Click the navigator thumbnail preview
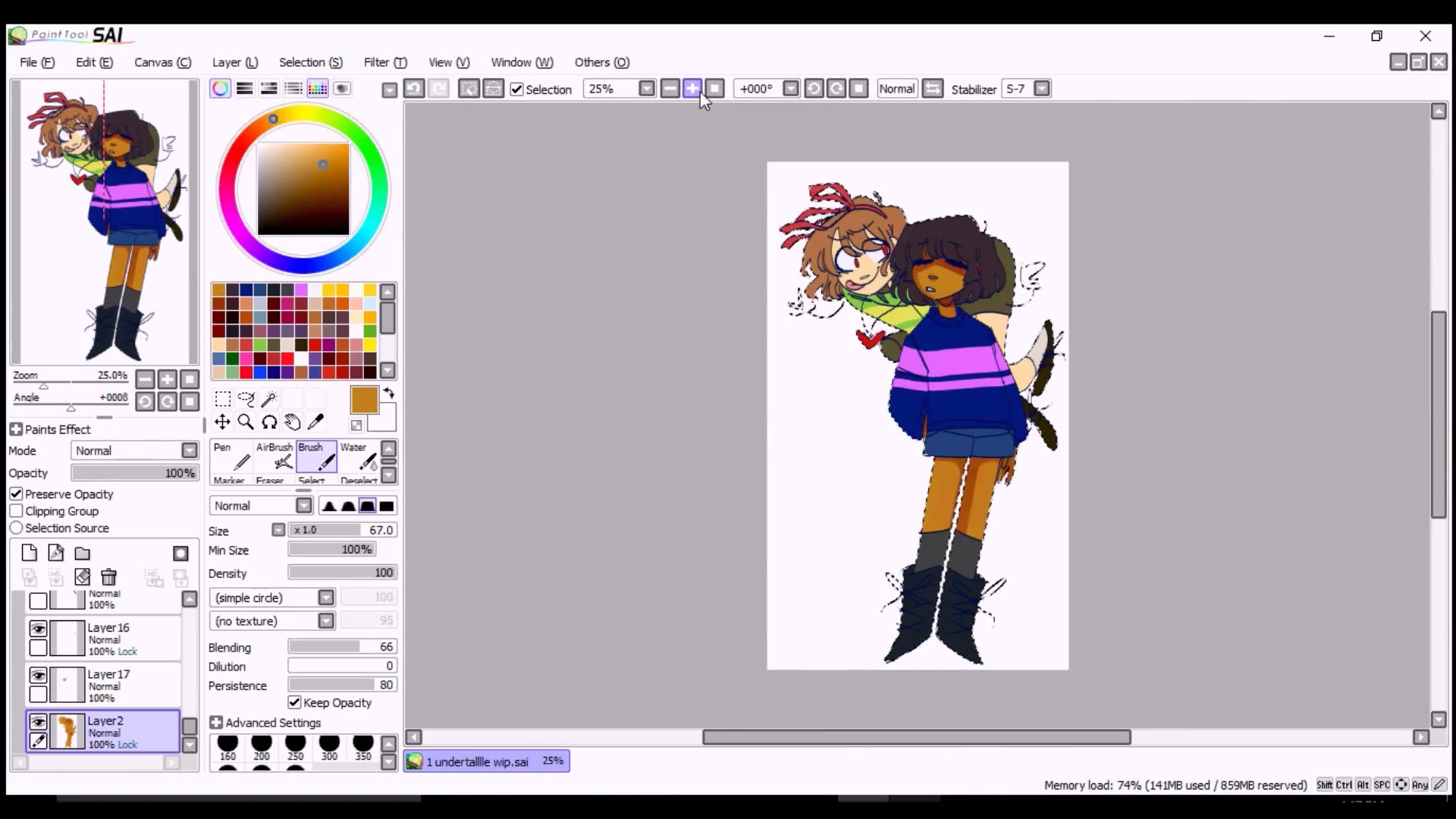 click(x=104, y=222)
